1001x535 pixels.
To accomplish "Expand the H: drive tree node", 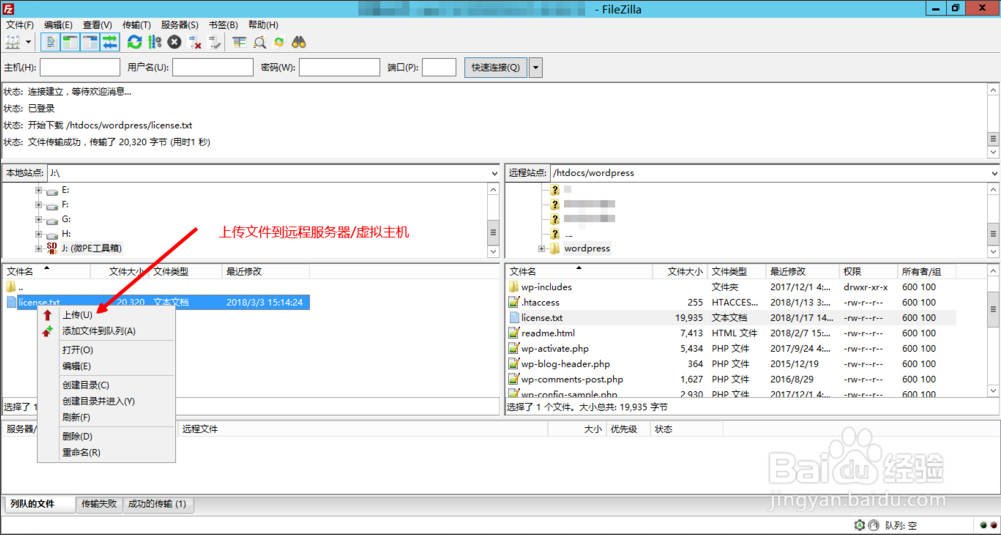I will pos(38,234).
